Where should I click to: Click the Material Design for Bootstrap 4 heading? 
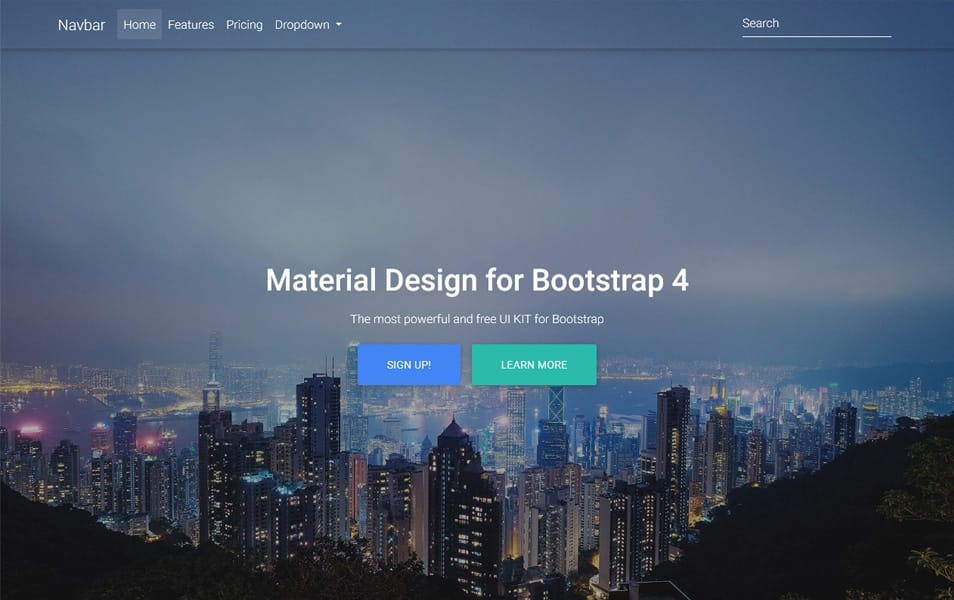[477, 281]
